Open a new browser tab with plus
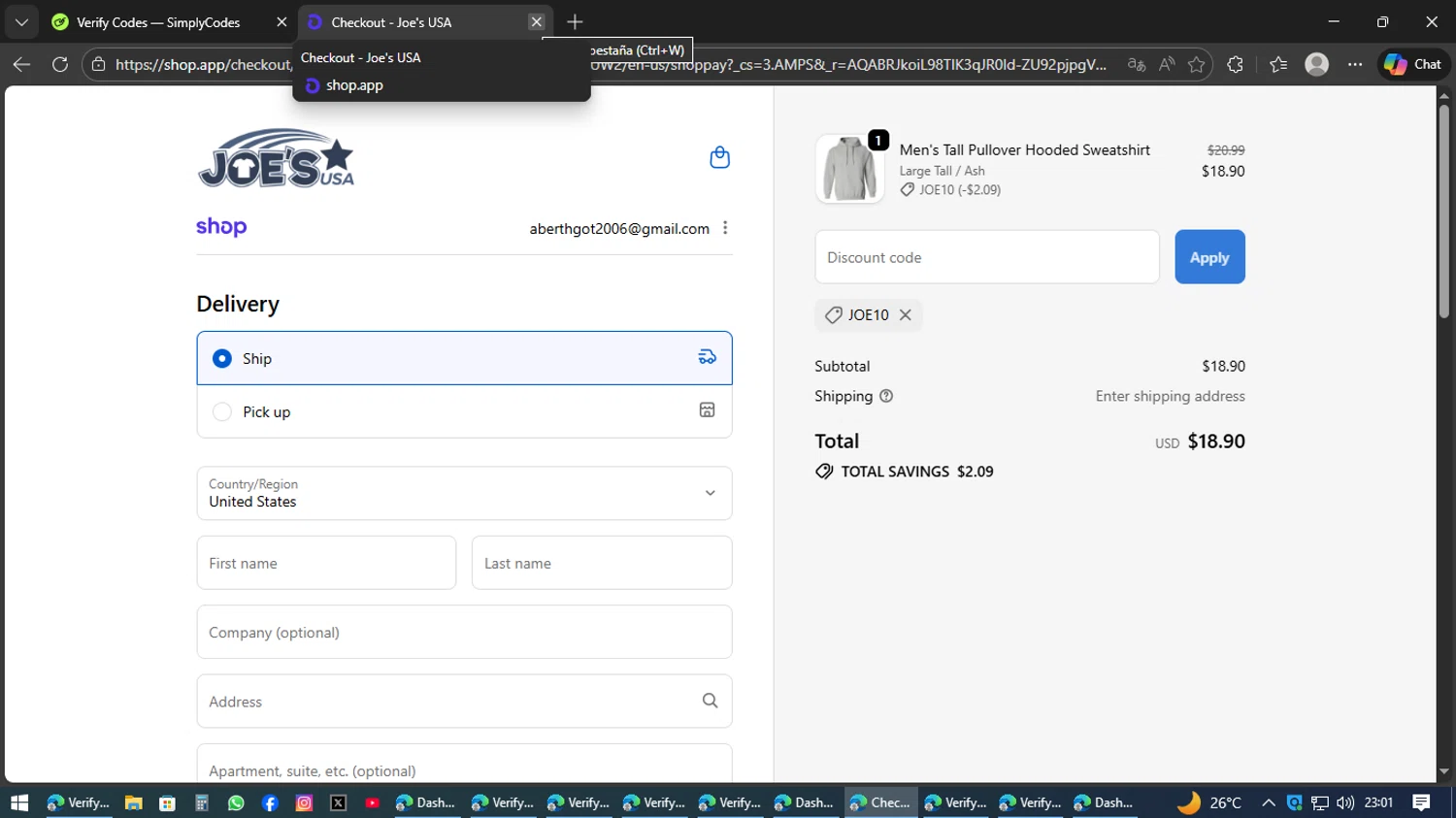Viewport: 1456px width, 818px height. coord(575,21)
